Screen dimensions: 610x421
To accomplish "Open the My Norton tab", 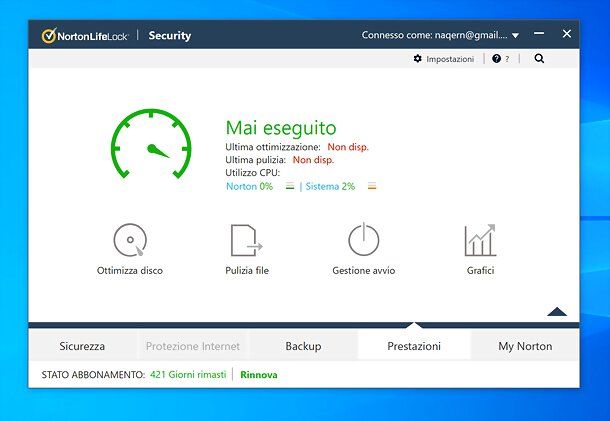I will click(x=525, y=346).
